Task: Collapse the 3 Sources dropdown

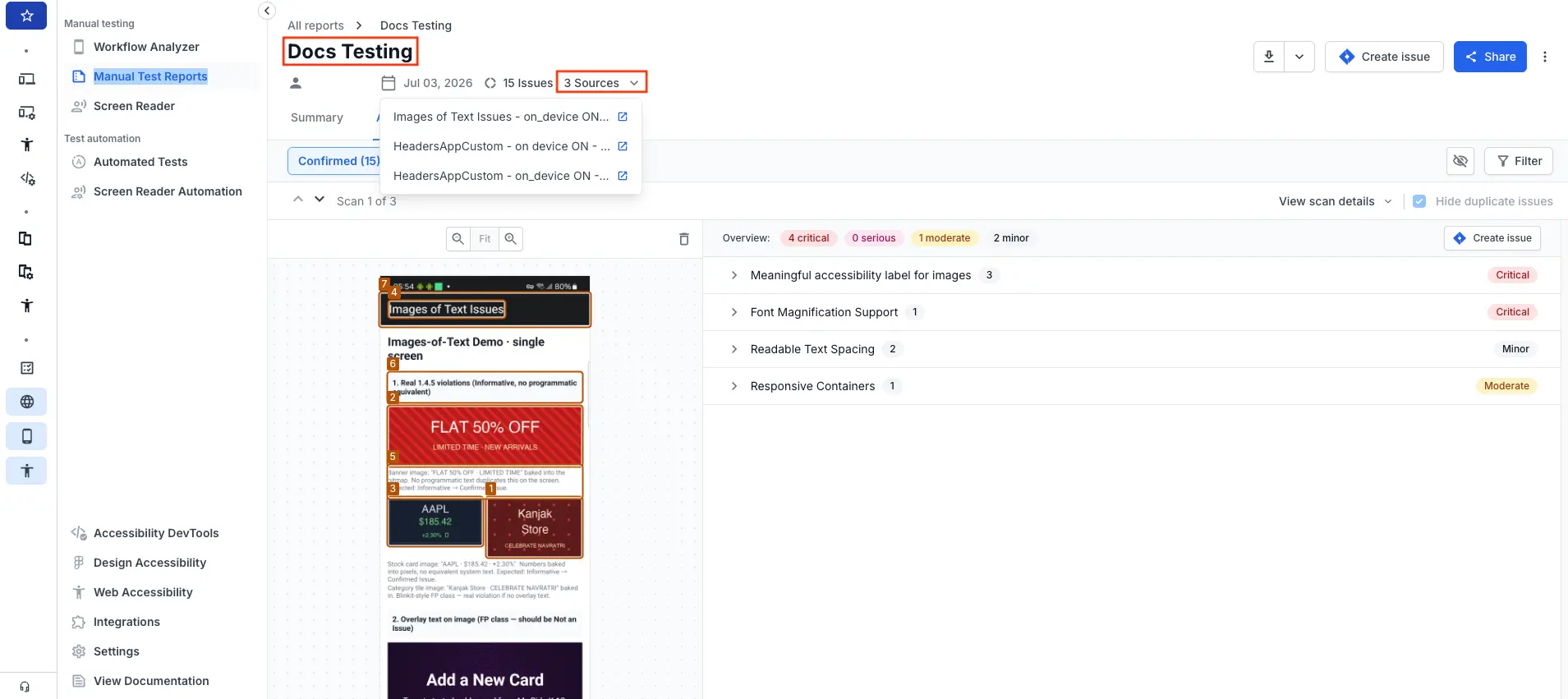Action: tap(601, 82)
